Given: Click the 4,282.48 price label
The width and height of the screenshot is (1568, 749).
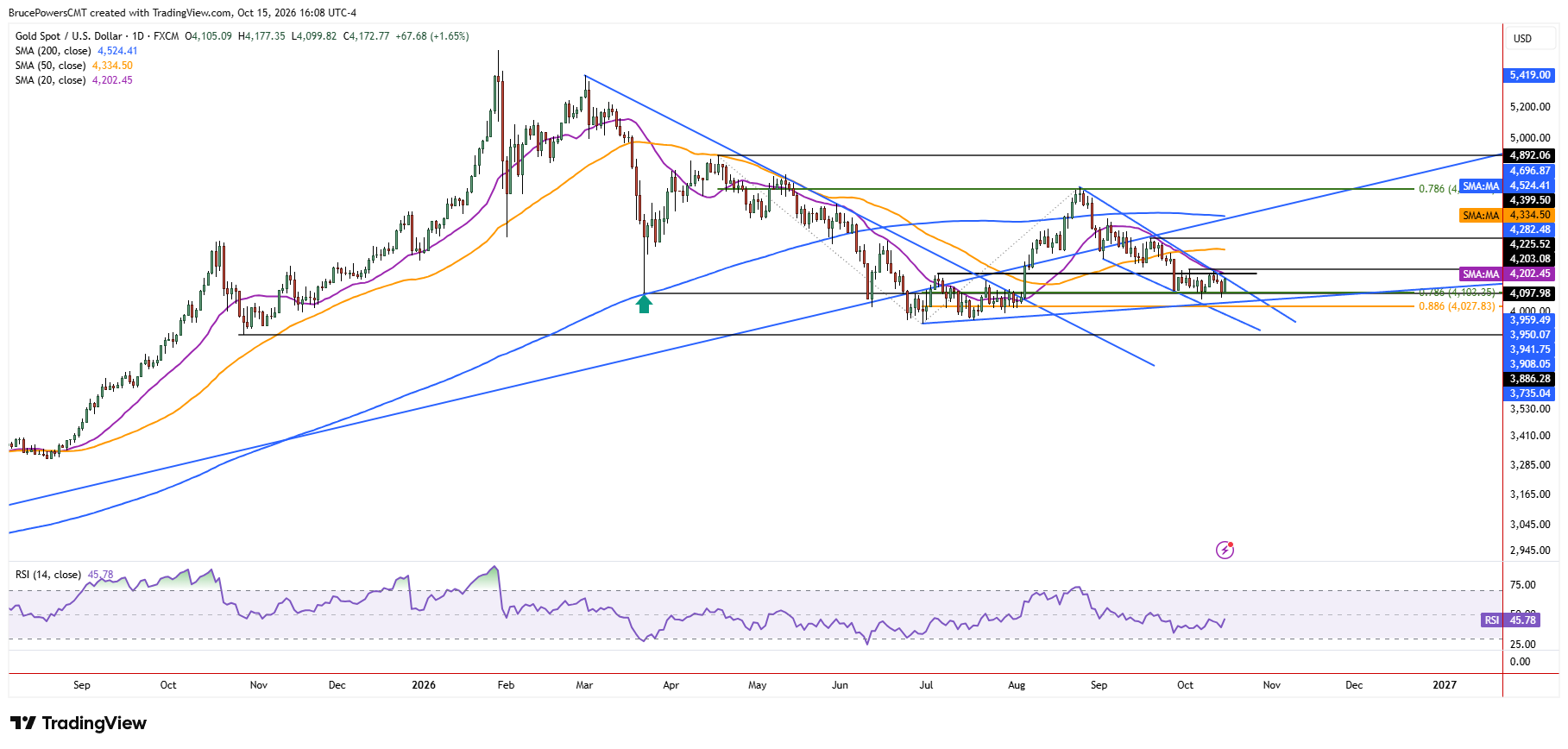Looking at the screenshot, I should pos(1530,230).
